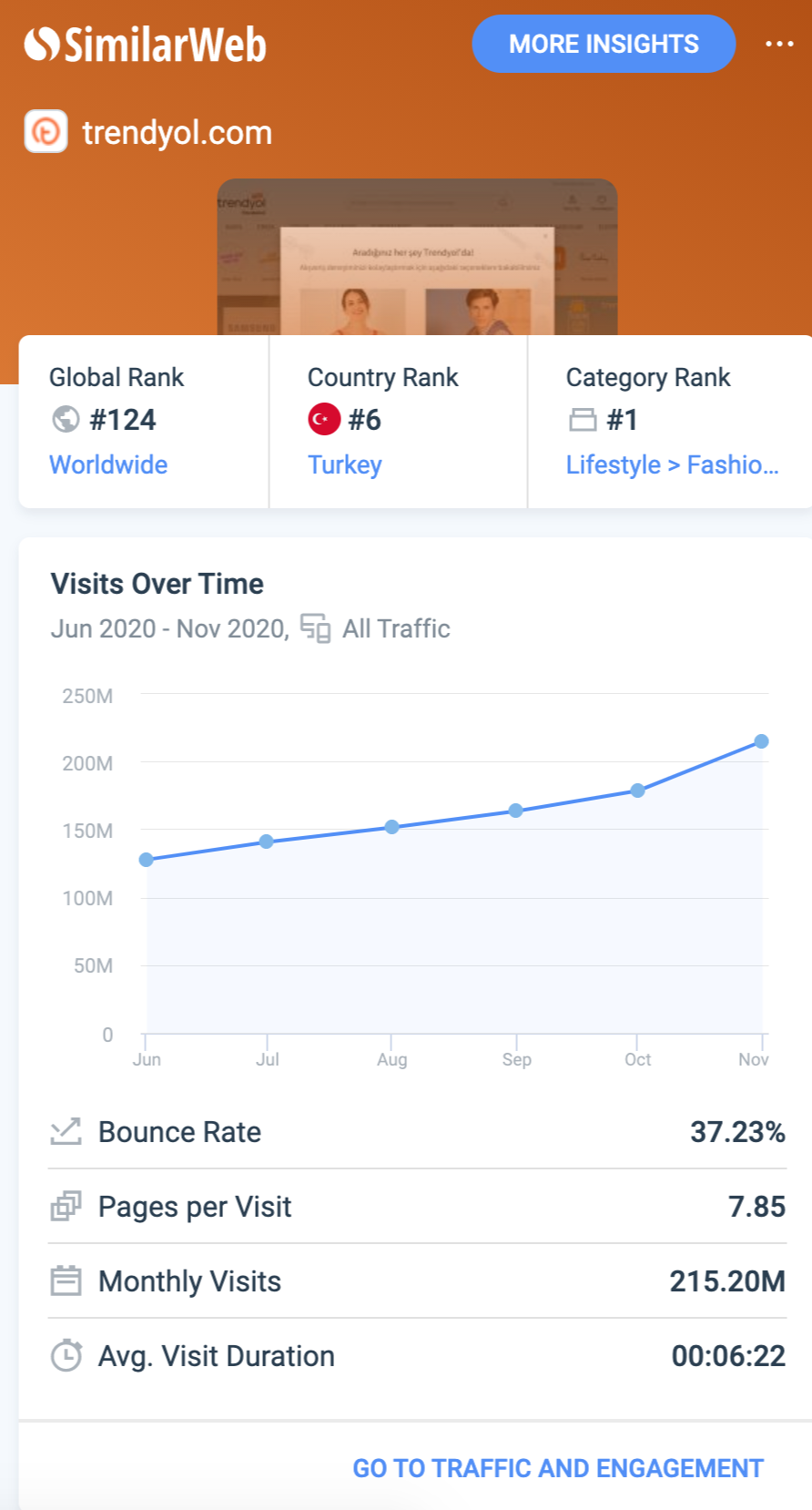Click the Avg. Visit Duration label
Image resolution: width=812 pixels, height=1510 pixels.
click(217, 1356)
